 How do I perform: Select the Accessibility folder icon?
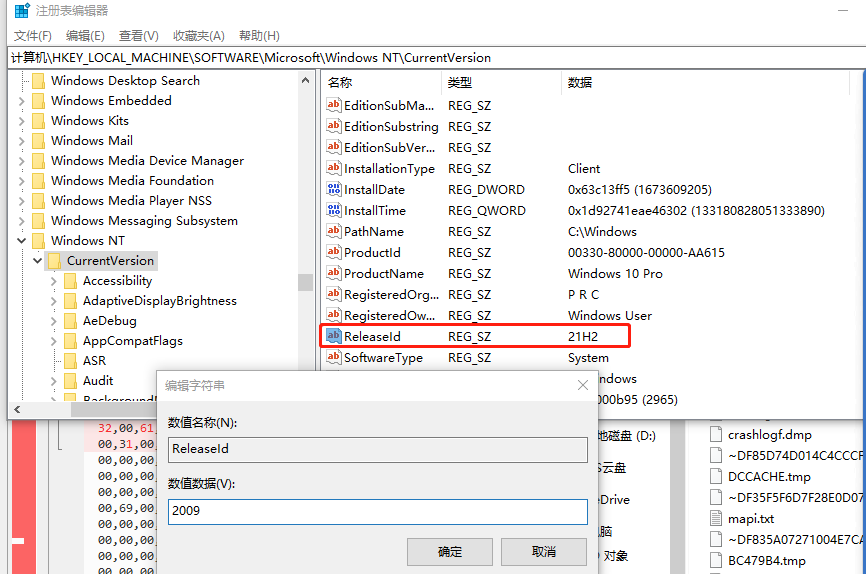(71, 281)
